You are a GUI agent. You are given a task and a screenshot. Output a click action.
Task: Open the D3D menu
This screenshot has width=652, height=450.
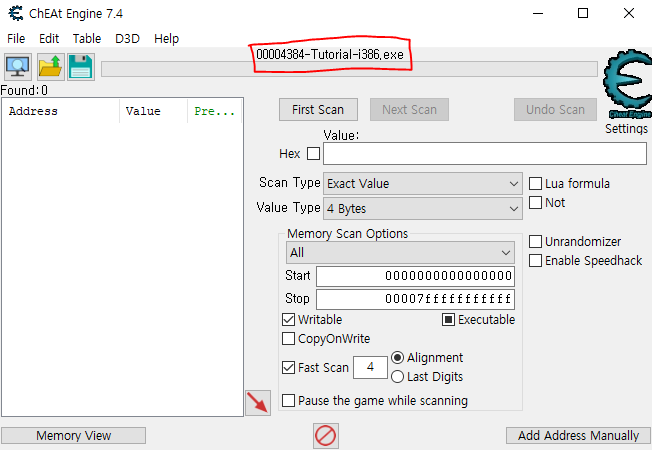(x=127, y=39)
